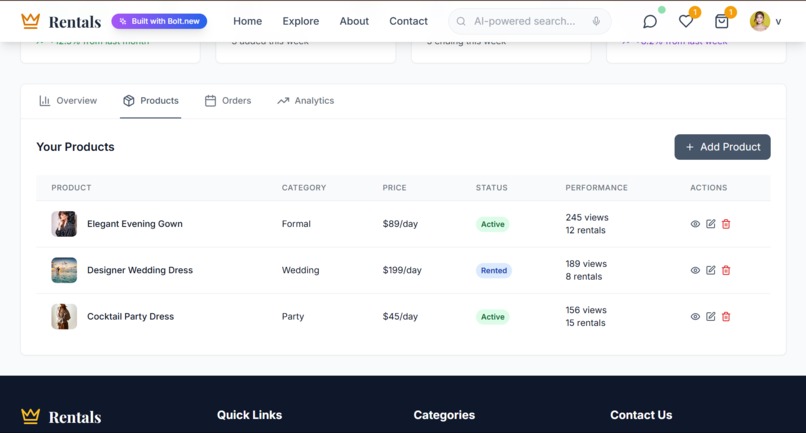Click the PERFORMANCE column header
Image resolution: width=806 pixels, height=433 pixels.
point(596,188)
